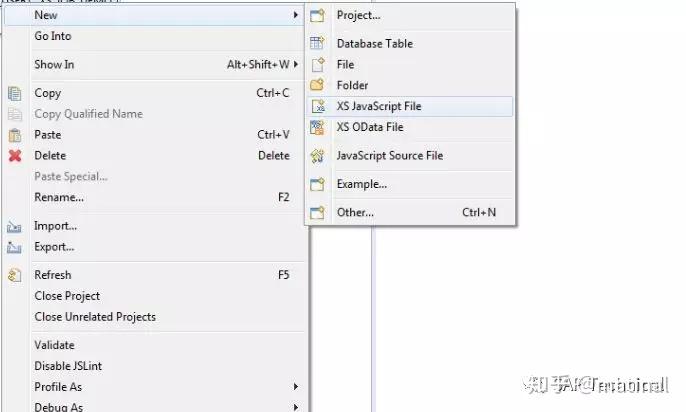Open the Other... wizard entry

coord(355,212)
